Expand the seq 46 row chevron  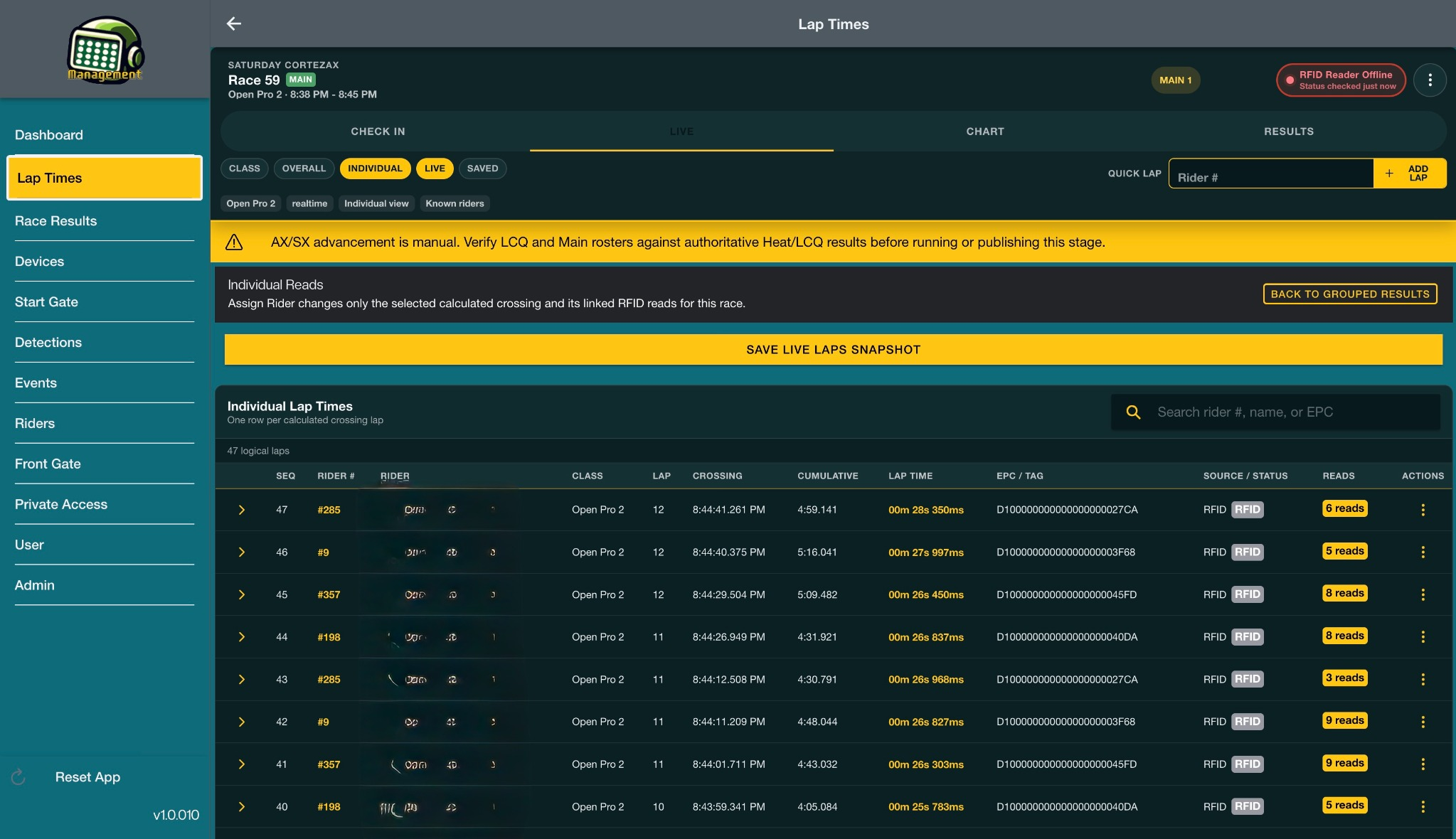(x=242, y=552)
